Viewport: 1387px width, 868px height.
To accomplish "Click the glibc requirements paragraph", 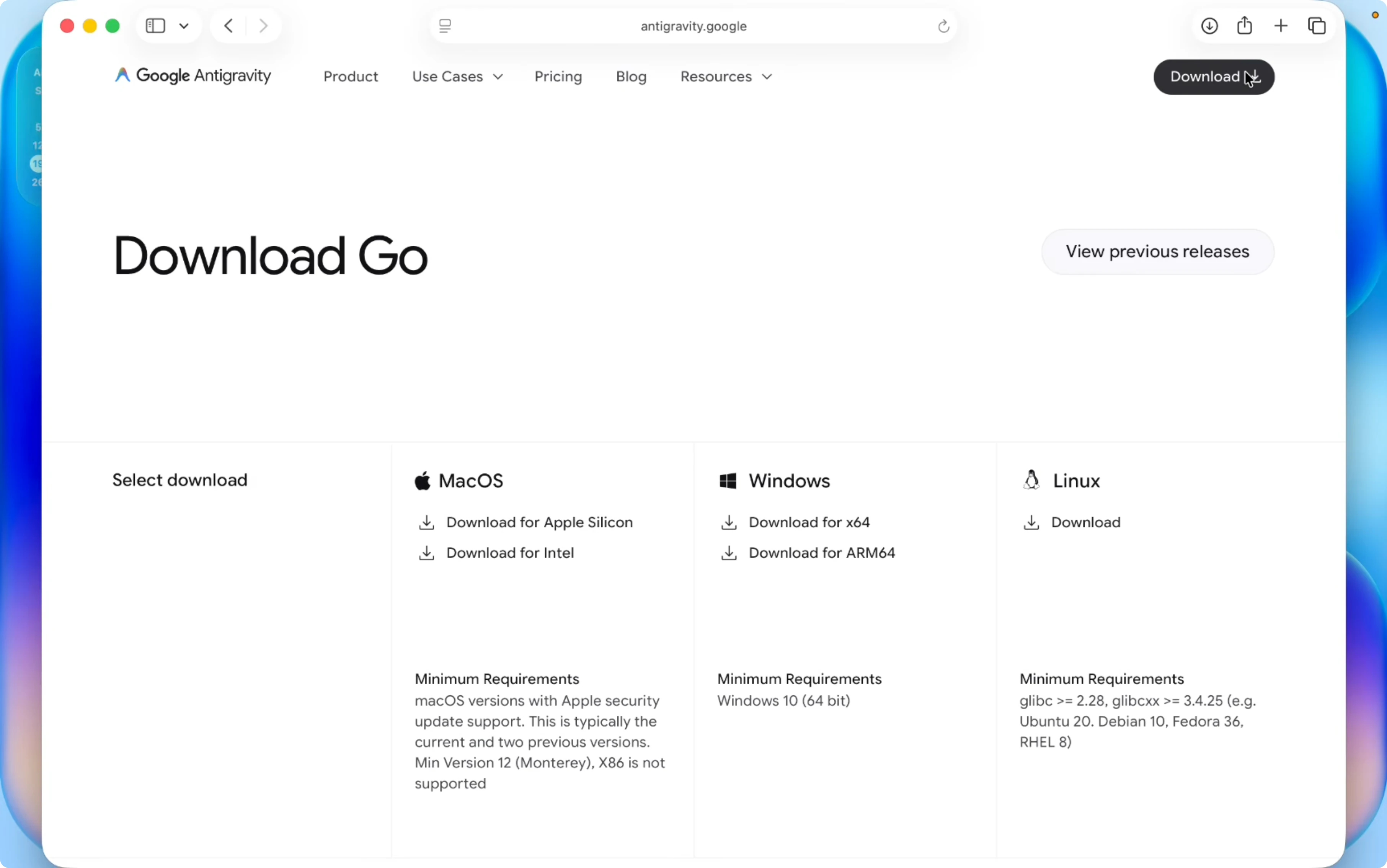I will 1138,721.
